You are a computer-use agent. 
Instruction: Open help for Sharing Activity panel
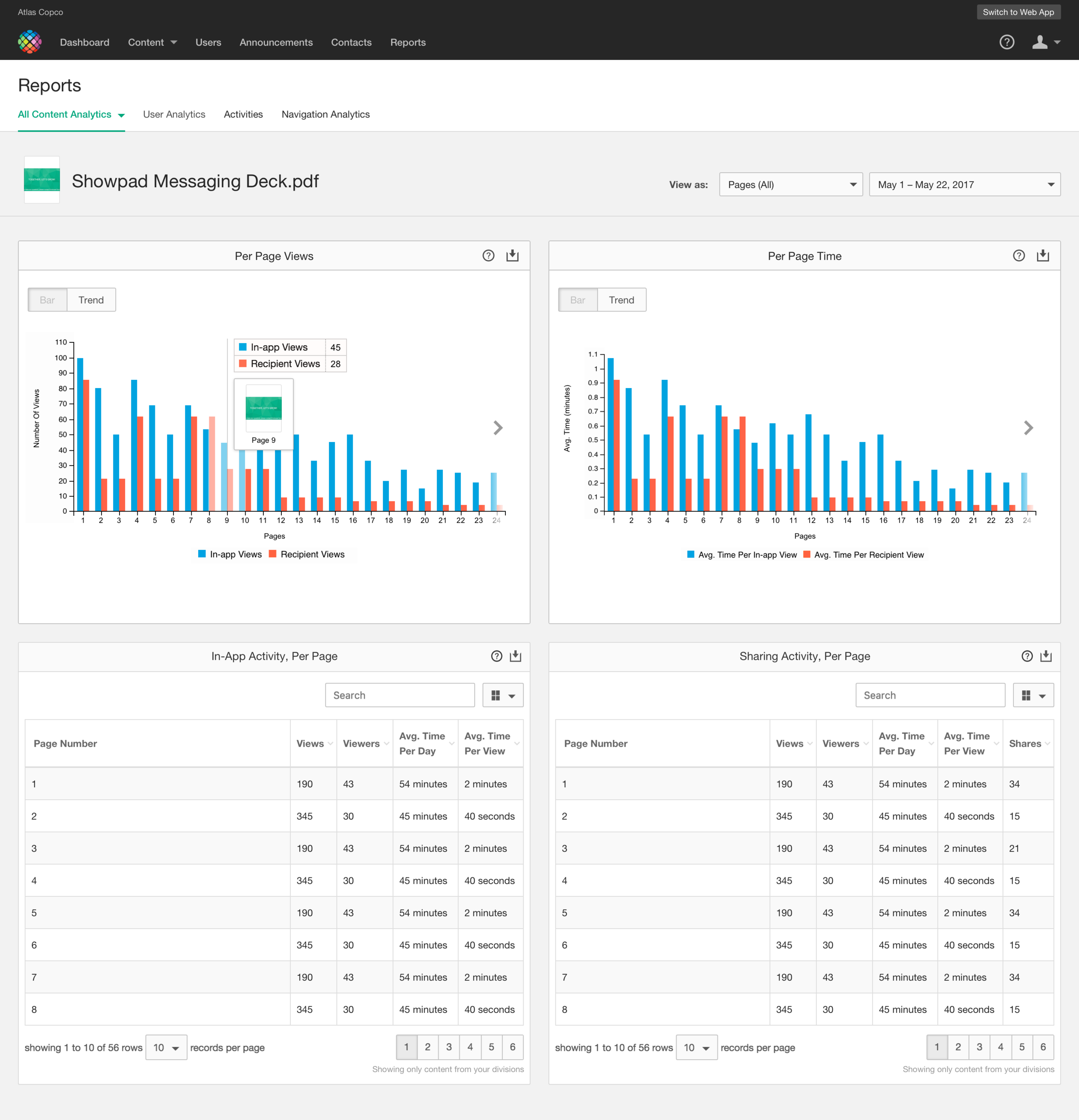coord(1027,656)
